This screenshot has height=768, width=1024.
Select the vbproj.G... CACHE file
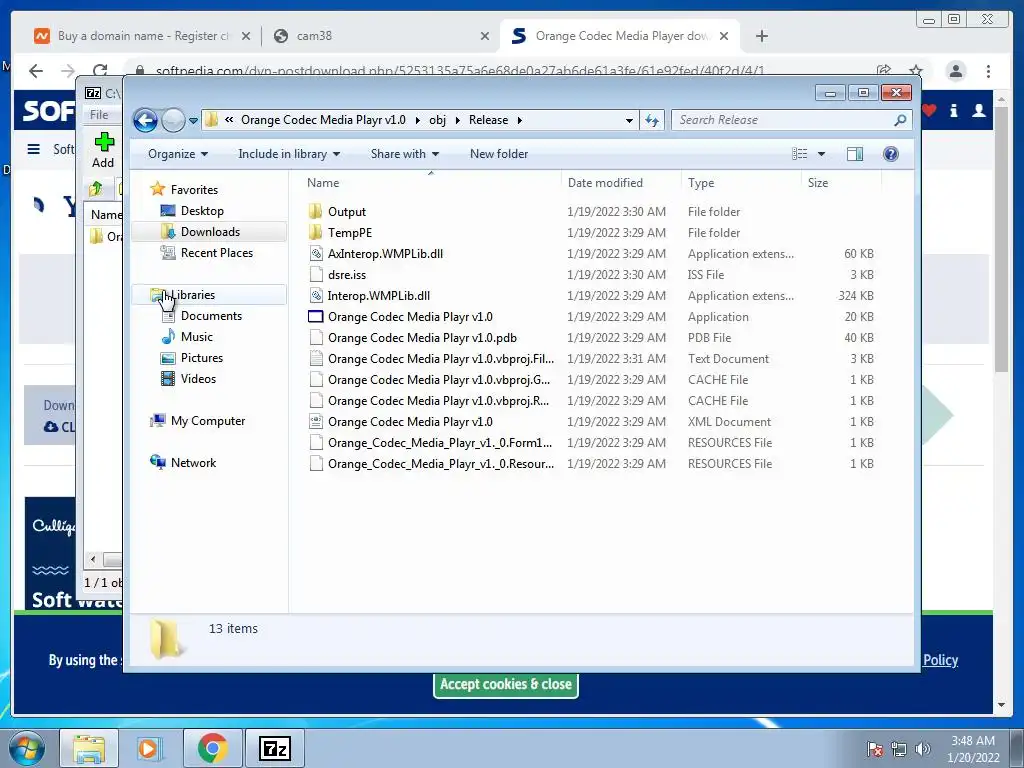pyautogui.click(x=438, y=379)
